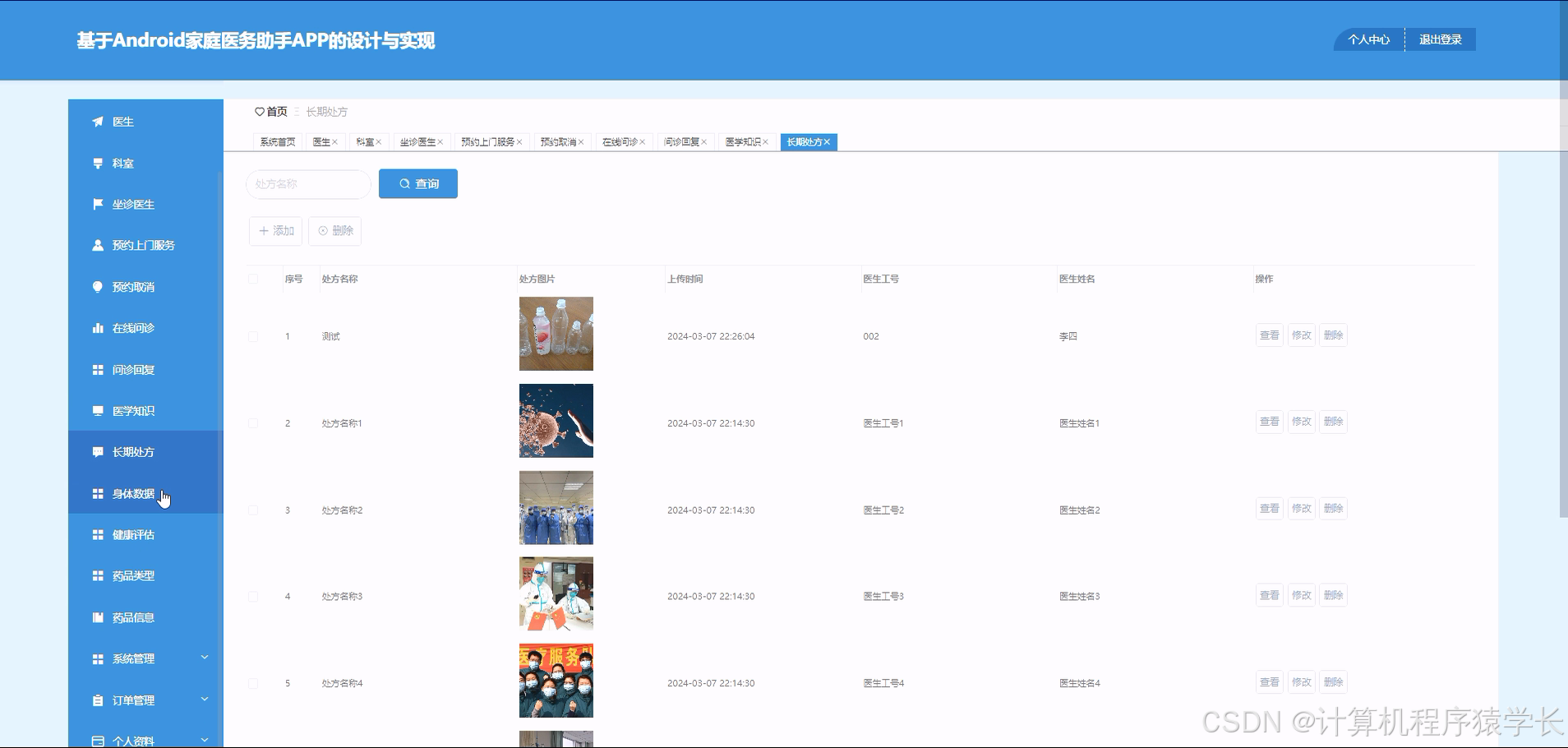Screen dimensions: 1568x748
Task: Expand the 个人资料 submenu chevron
Action: 205,740
